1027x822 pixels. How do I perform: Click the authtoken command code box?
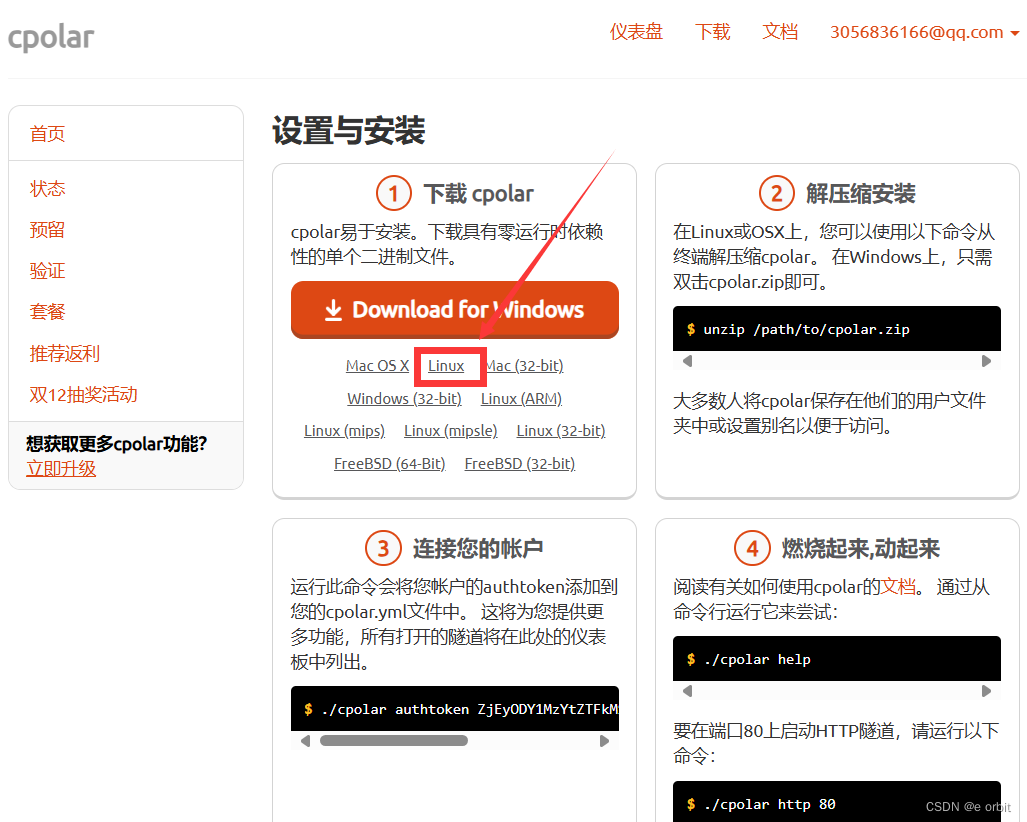pos(455,709)
